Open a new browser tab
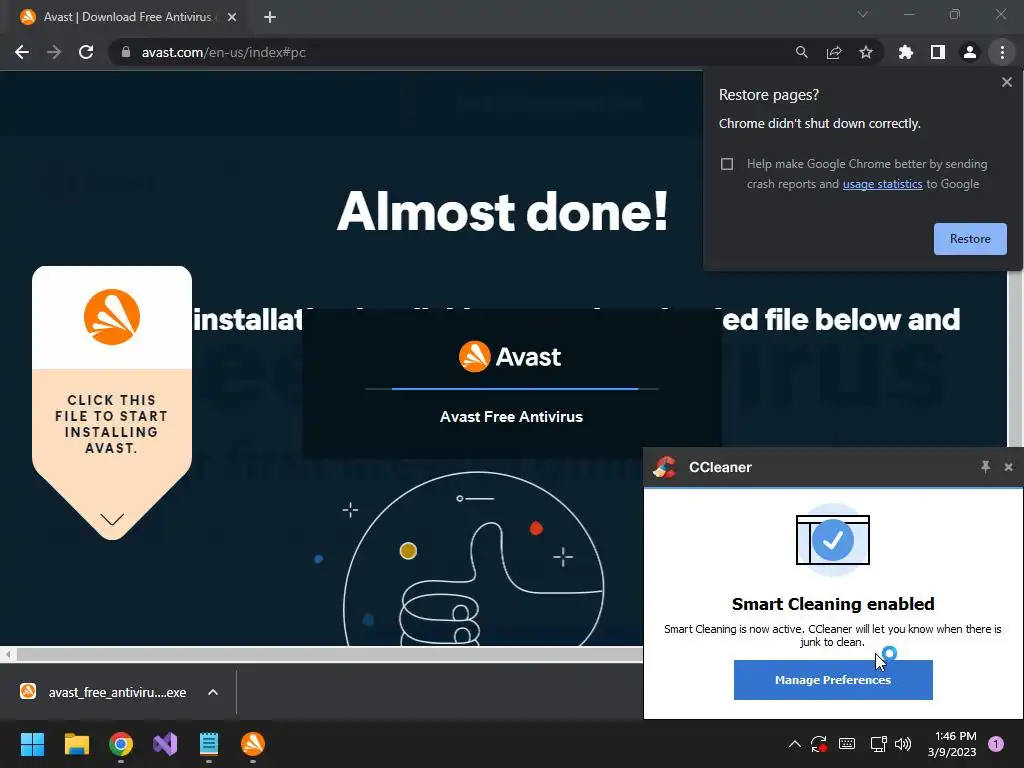Viewport: 1024px width, 768px height. coord(270,17)
